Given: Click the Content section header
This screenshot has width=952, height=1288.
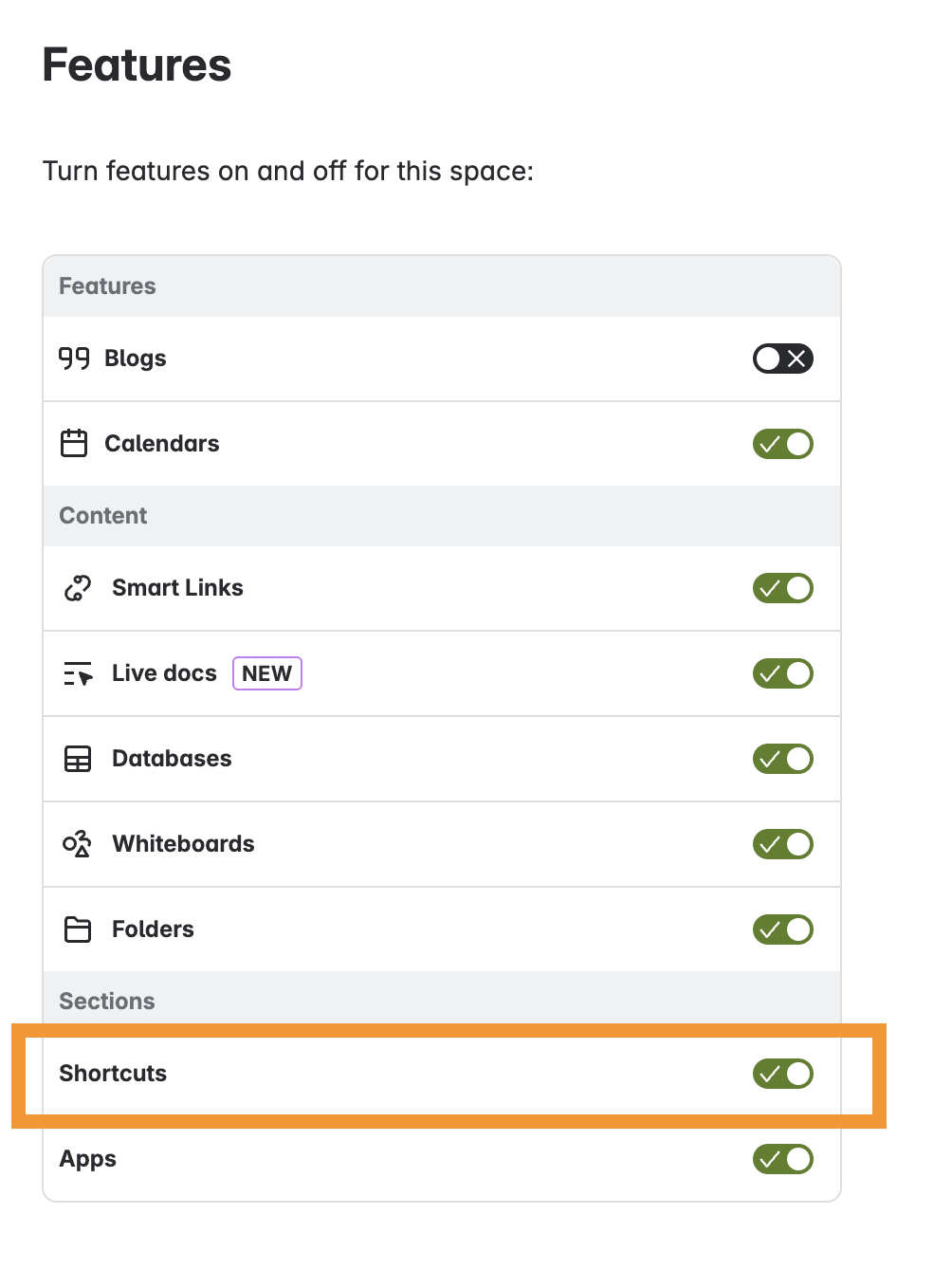Looking at the screenshot, I should pos(102,516).
